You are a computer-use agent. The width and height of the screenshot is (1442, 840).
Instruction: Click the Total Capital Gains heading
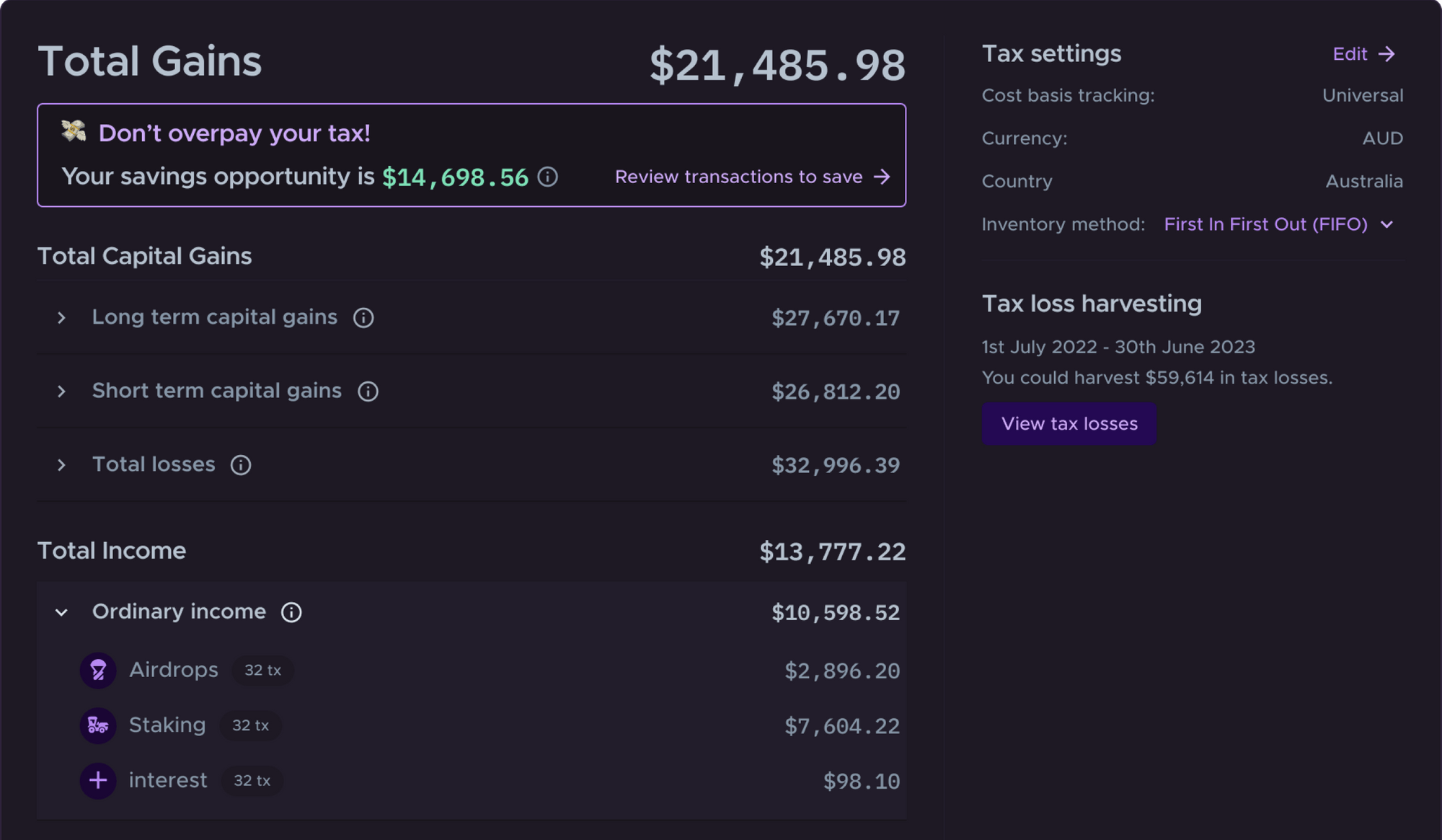tap(145, 256)
